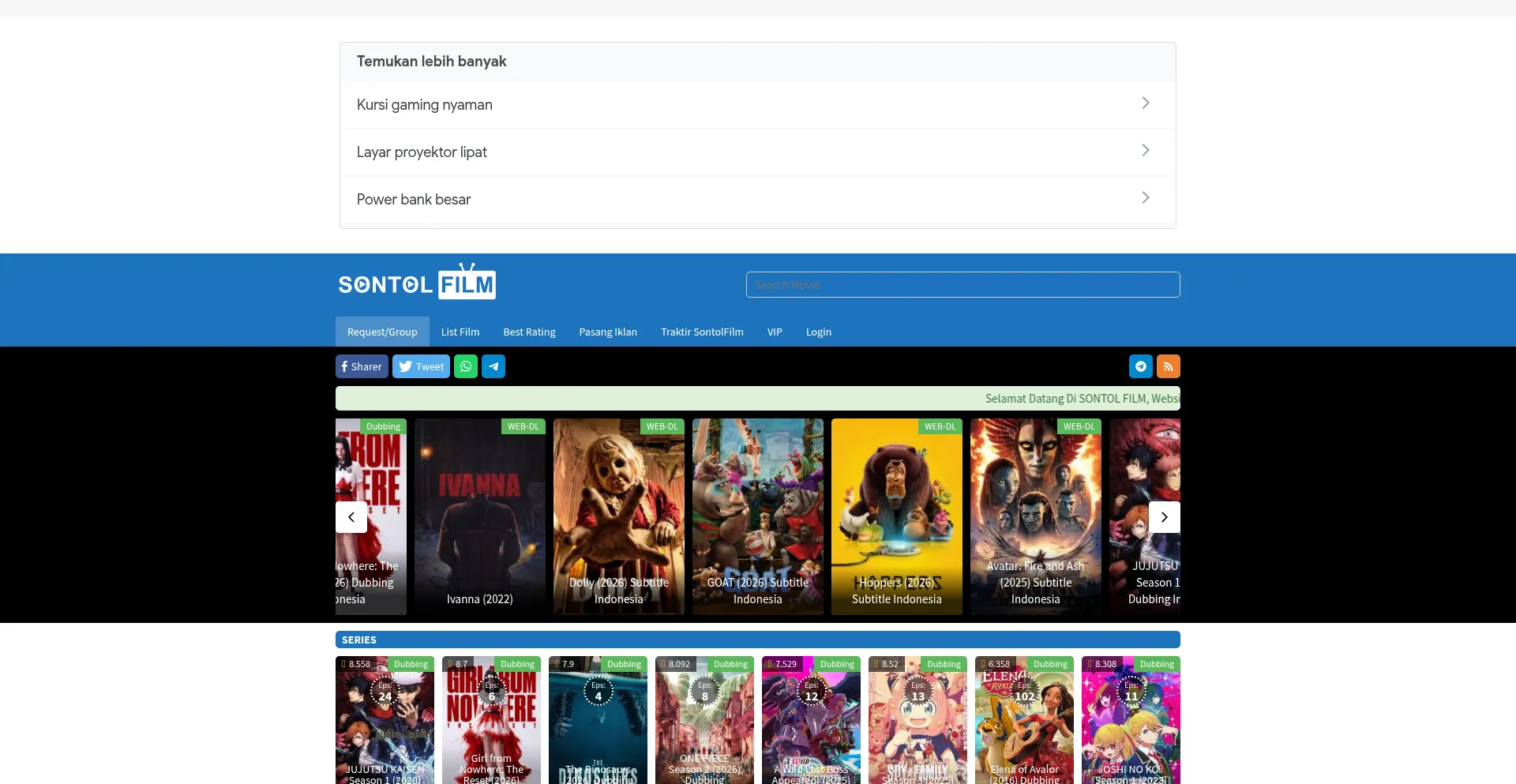The height and width of the screenshot is (784, 1516).
Task: Click the 8.558 rating on JUJUTSU KAISEN
Action: [x=356, y=664]
